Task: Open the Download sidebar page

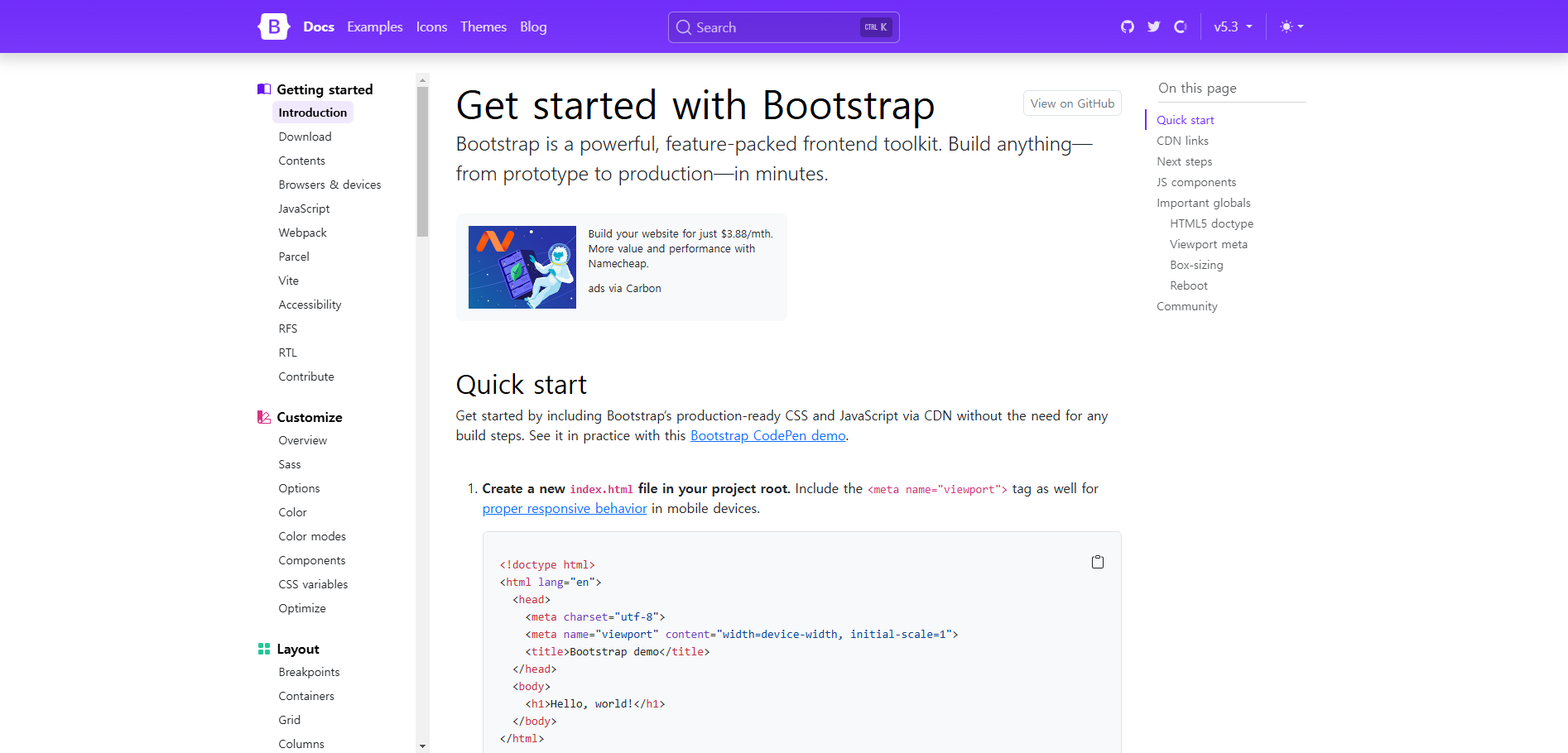Action: point(305,137)
